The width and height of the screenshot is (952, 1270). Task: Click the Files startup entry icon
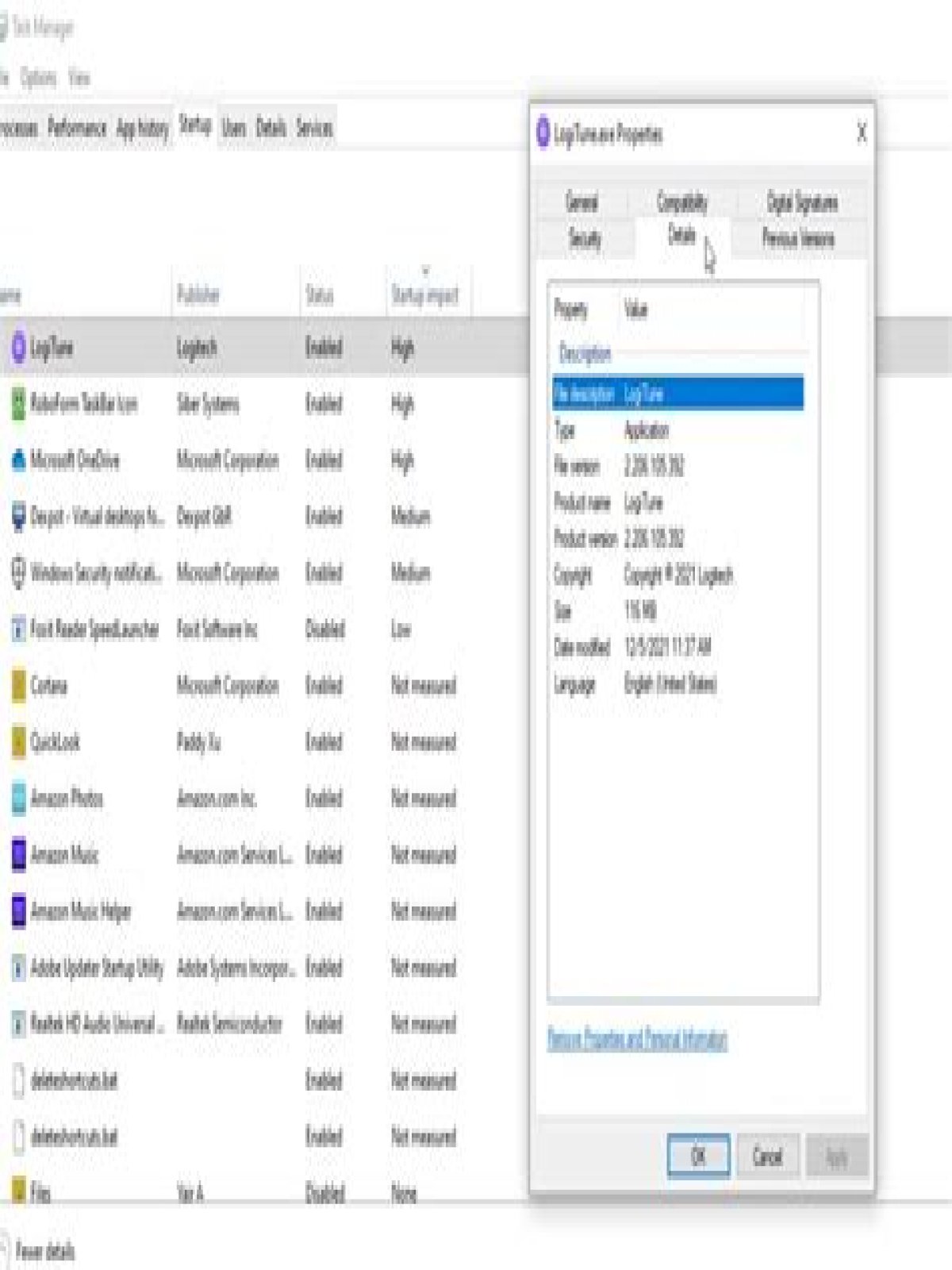[18, 1191]
